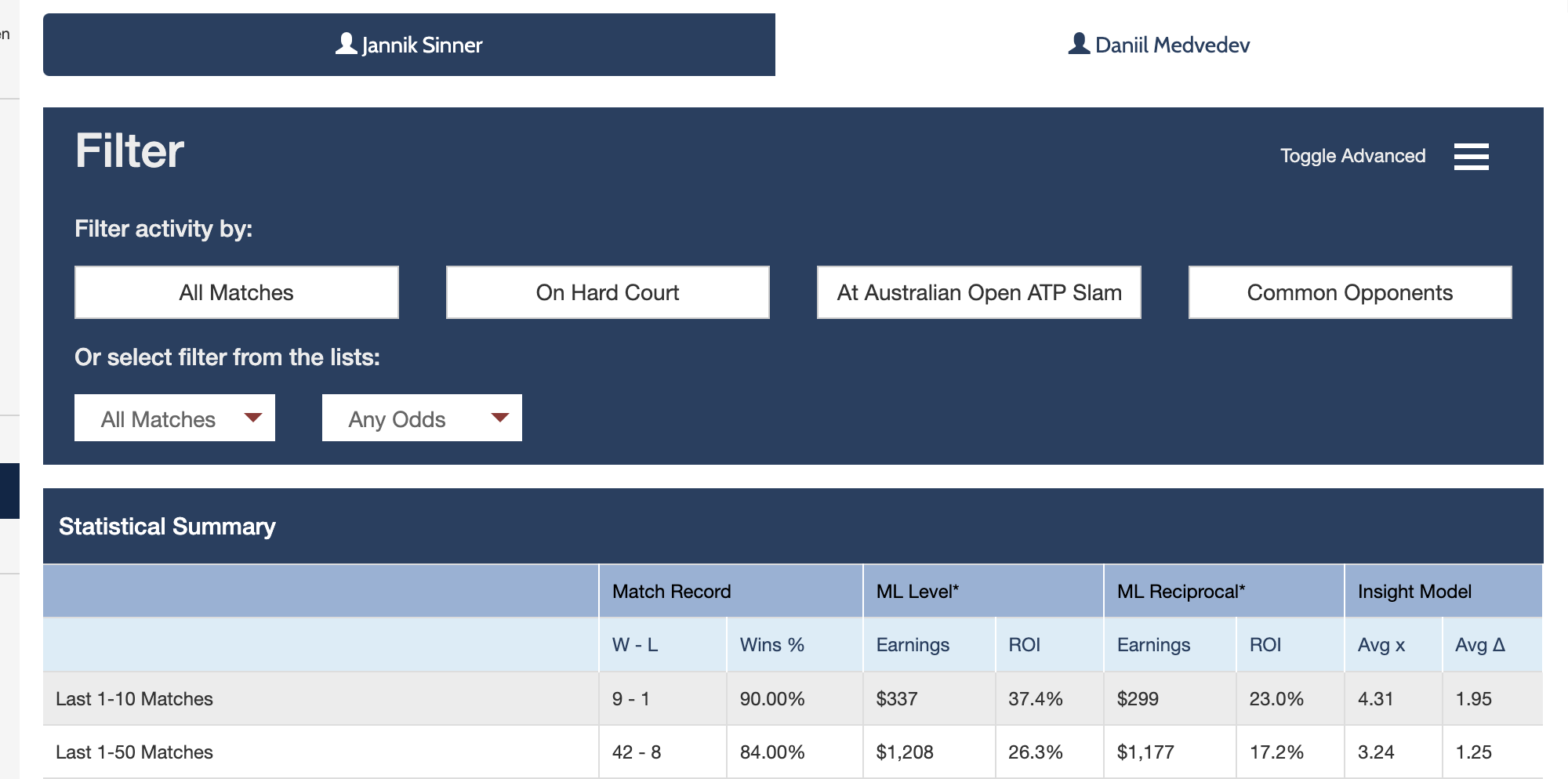Switch to the Jannik Sinner tab
1568x779 pixels.
tap(409, 45)
